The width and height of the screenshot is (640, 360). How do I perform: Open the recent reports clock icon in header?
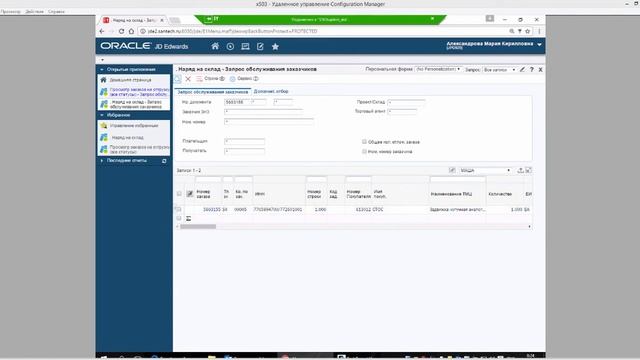230,47
